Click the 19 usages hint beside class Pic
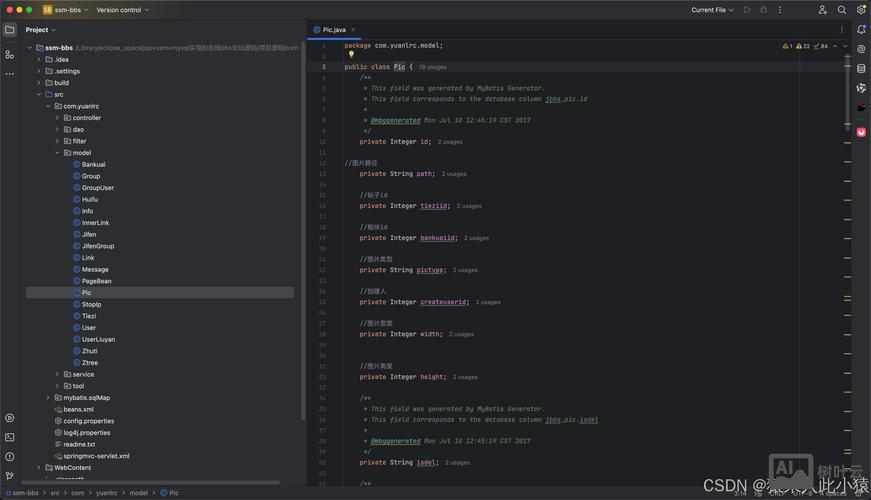Screen dimensions: 871x500 432,67
